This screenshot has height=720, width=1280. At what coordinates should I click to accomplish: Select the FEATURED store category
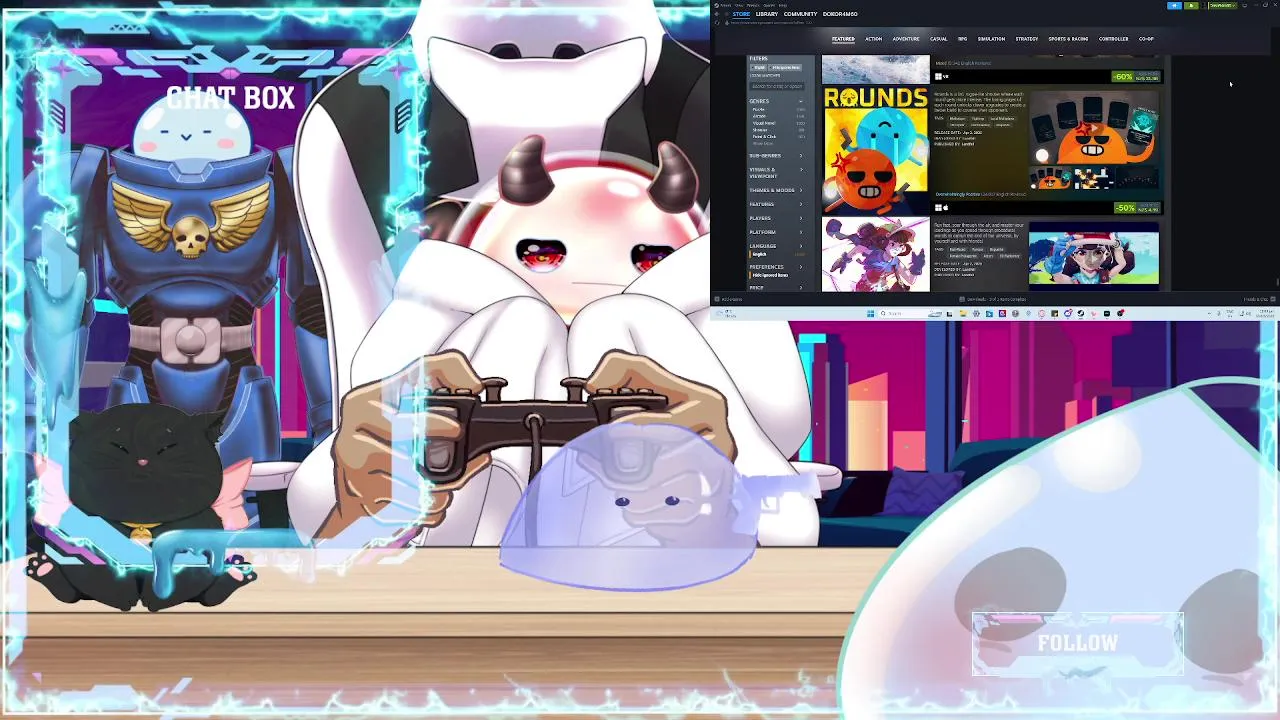click(x=843, y=39)
